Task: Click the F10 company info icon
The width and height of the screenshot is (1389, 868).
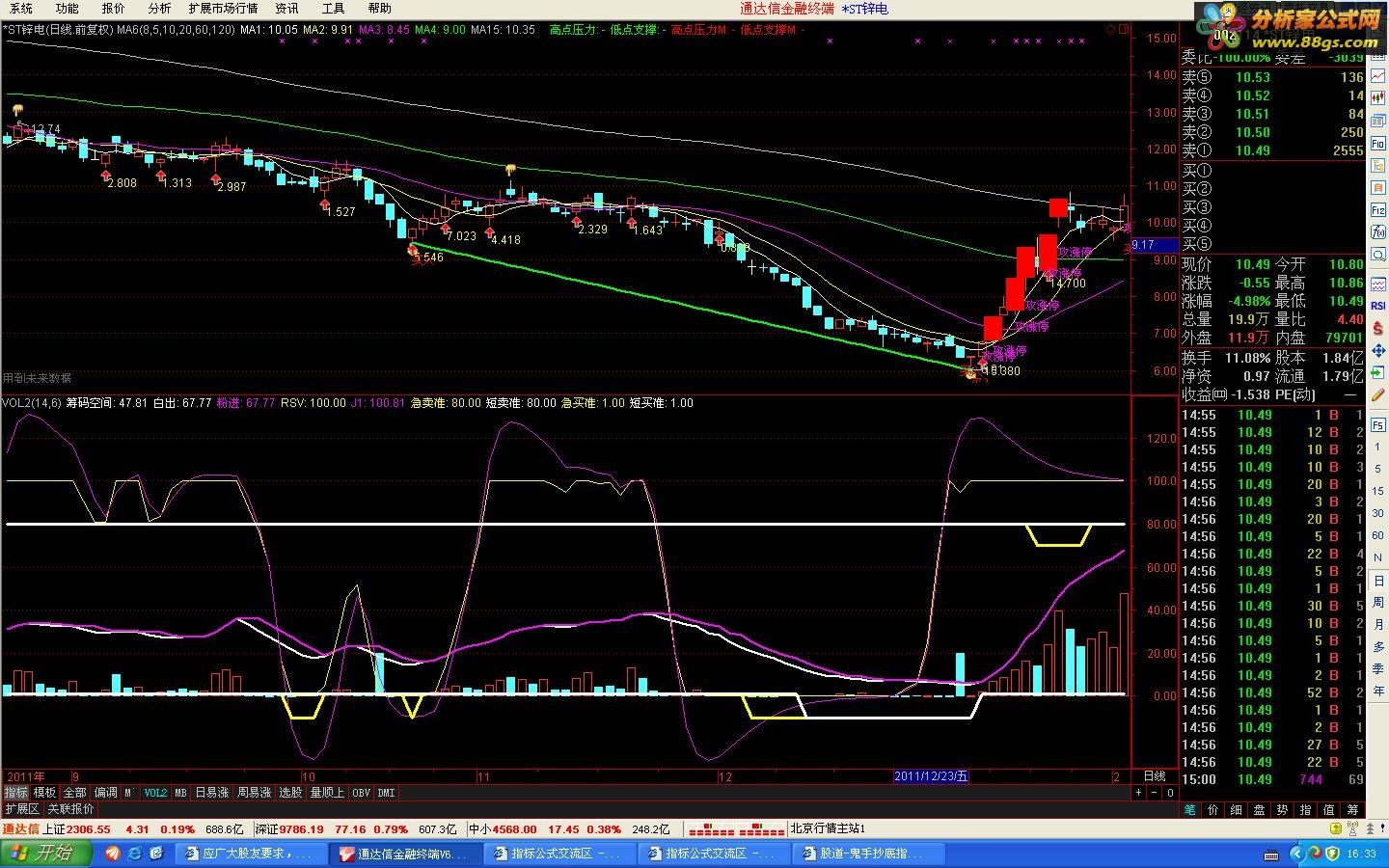Action: click(x=1378, y=144)
